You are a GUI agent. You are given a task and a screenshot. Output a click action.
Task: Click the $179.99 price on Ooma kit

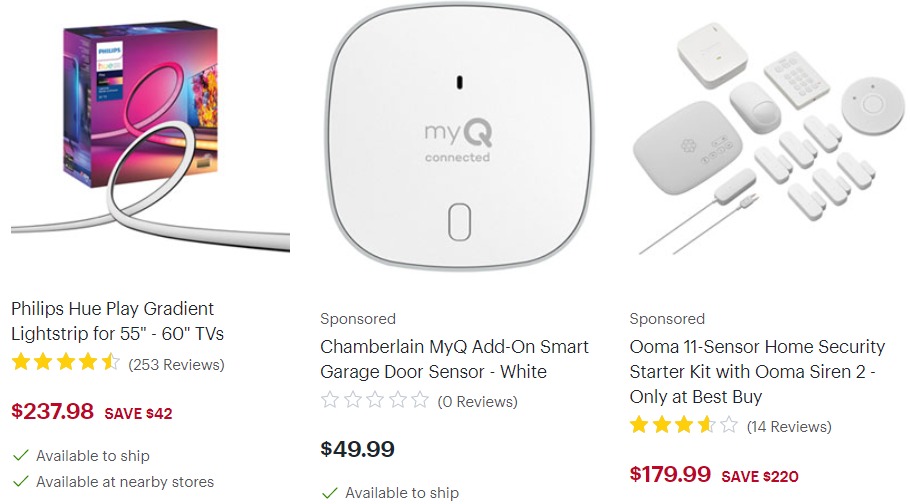coord(670,474)
